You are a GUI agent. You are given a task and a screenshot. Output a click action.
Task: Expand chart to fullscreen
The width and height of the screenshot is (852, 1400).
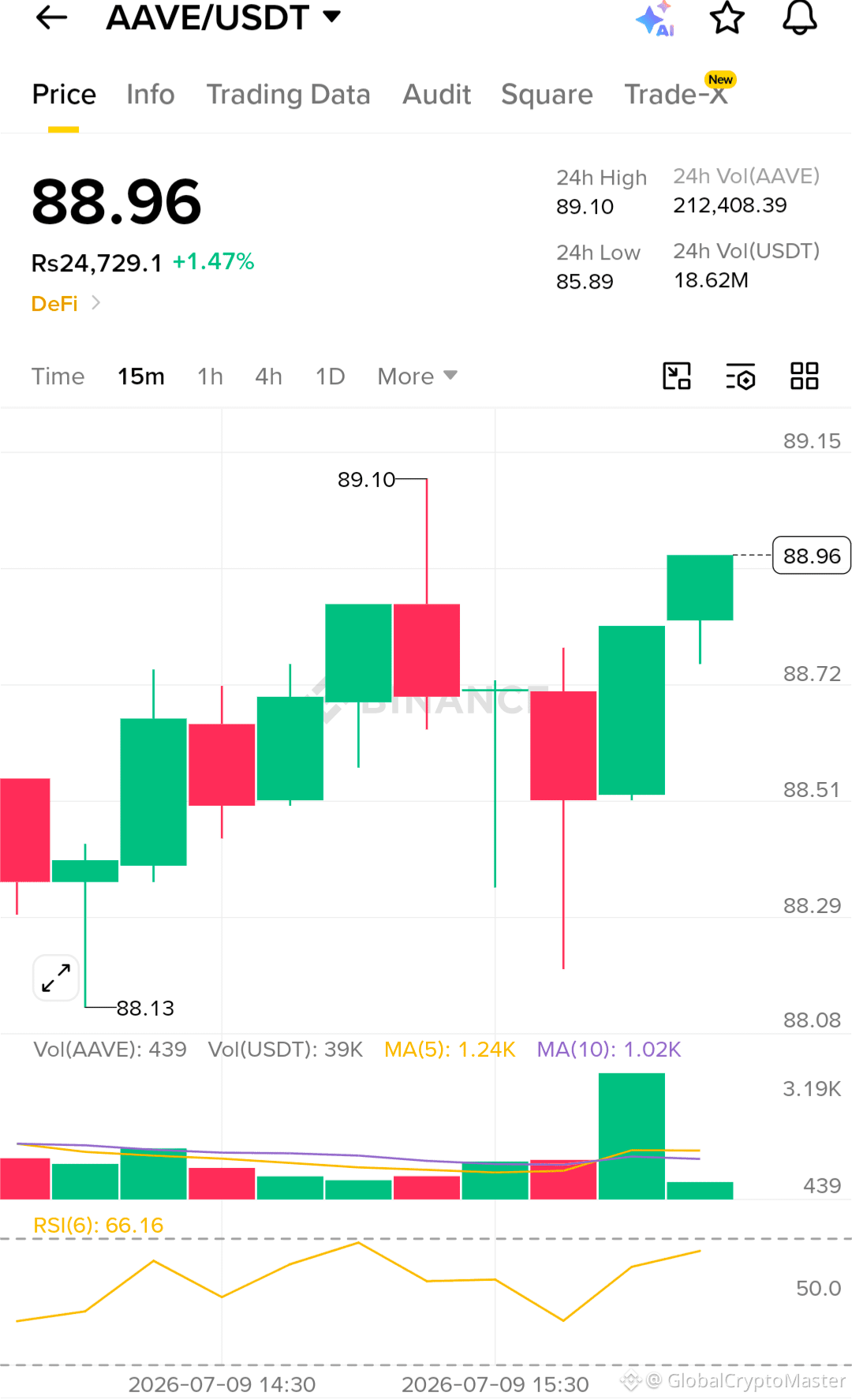point(56,978)
